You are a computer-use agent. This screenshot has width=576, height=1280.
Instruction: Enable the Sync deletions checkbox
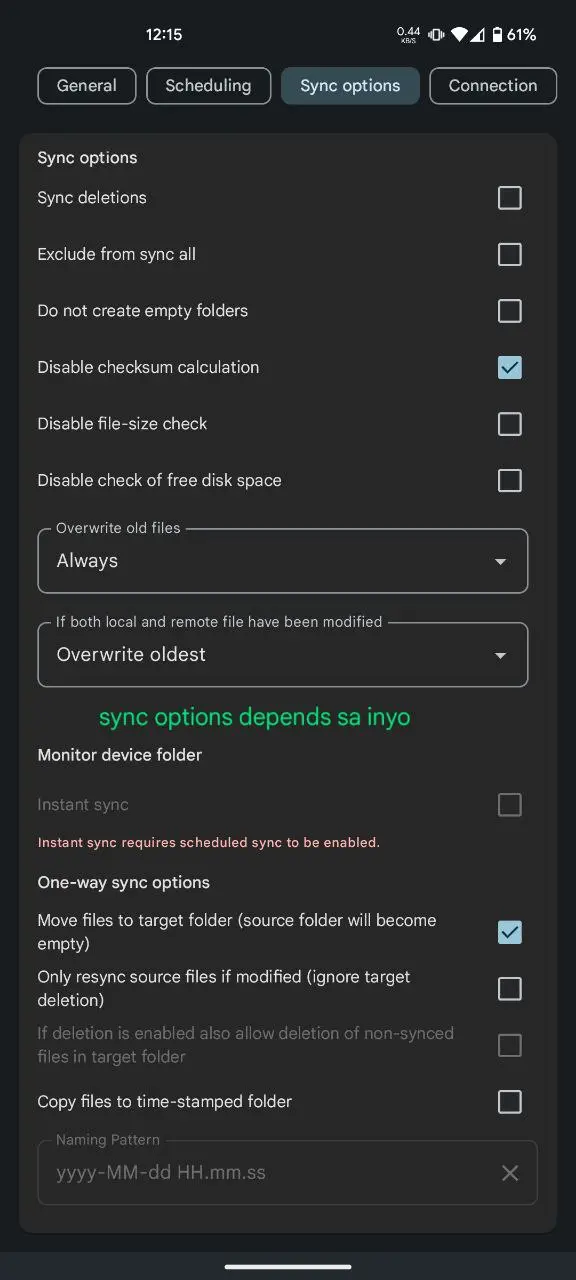point(510,198)
